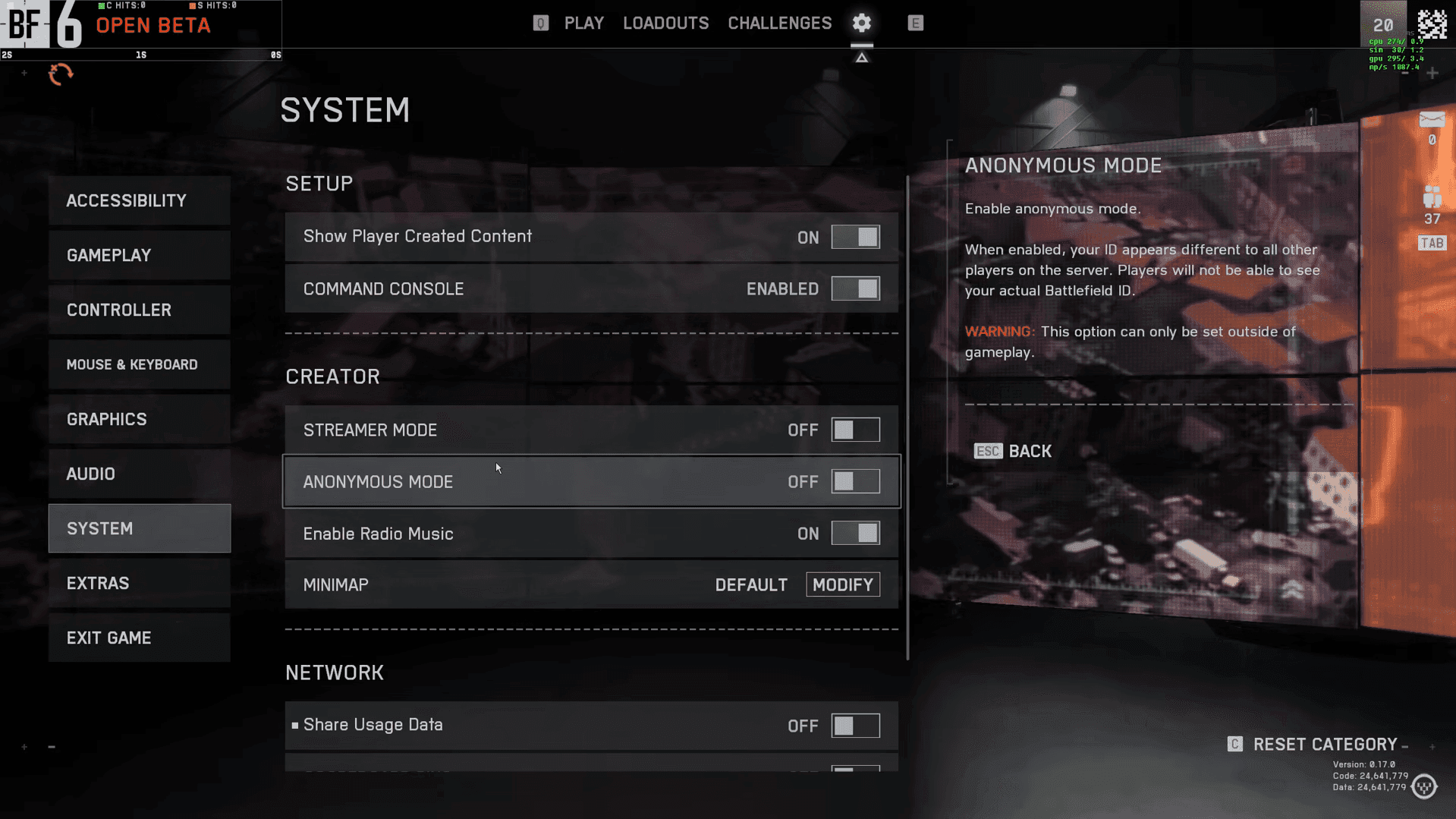Viewport: 1456px width, 819px height.
Task: Click the BF6 logo
Action: point(42,24)
